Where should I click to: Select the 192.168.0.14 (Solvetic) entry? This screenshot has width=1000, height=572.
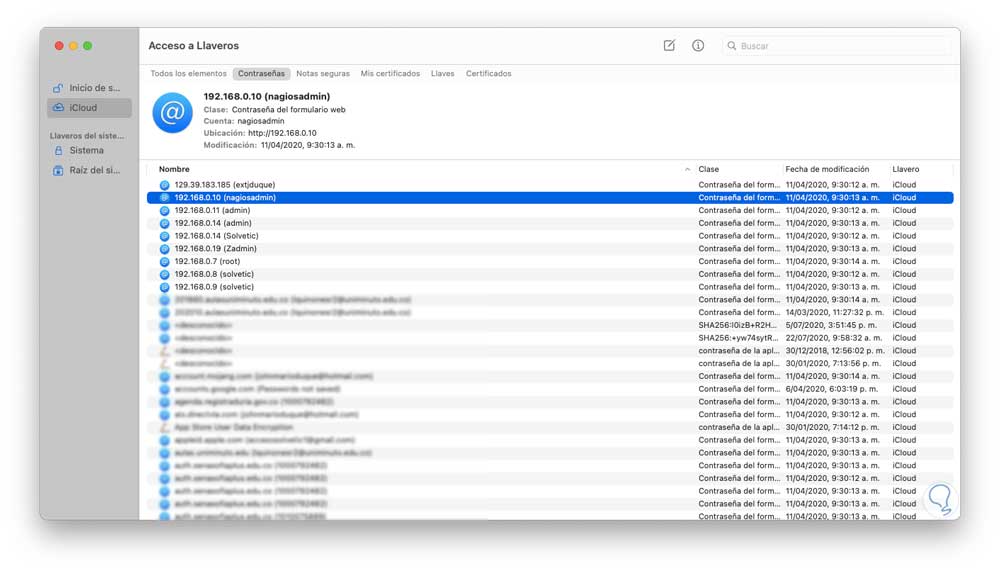(550, 236)
